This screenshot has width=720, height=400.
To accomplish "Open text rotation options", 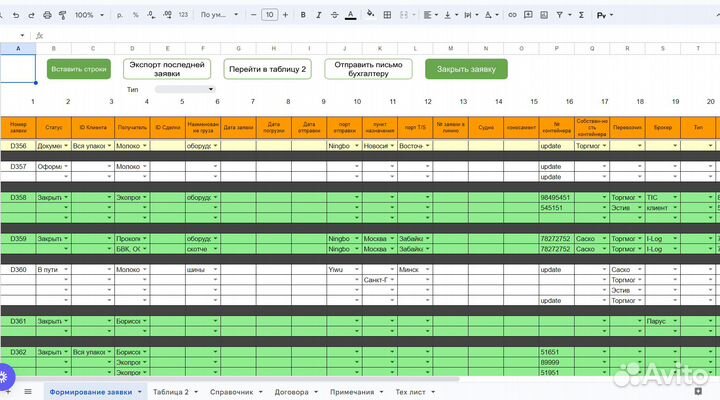I will (x=491, y=15).
